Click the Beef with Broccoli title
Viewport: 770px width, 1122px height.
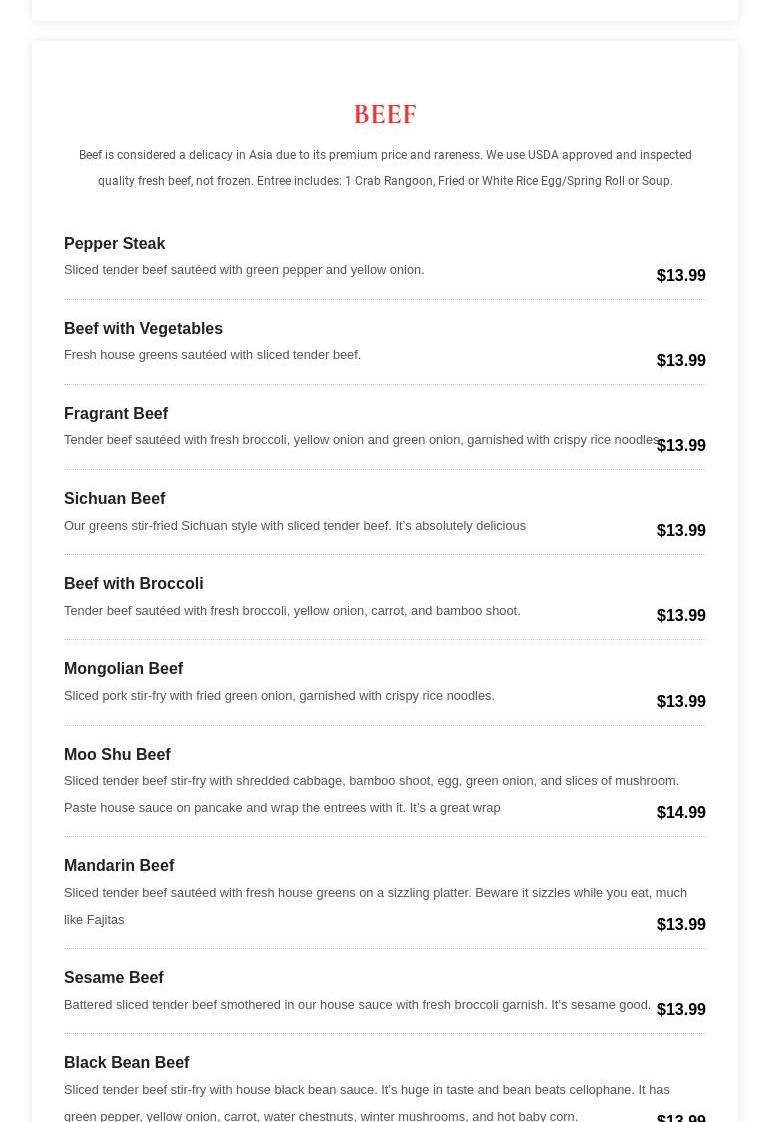[133, 583]
